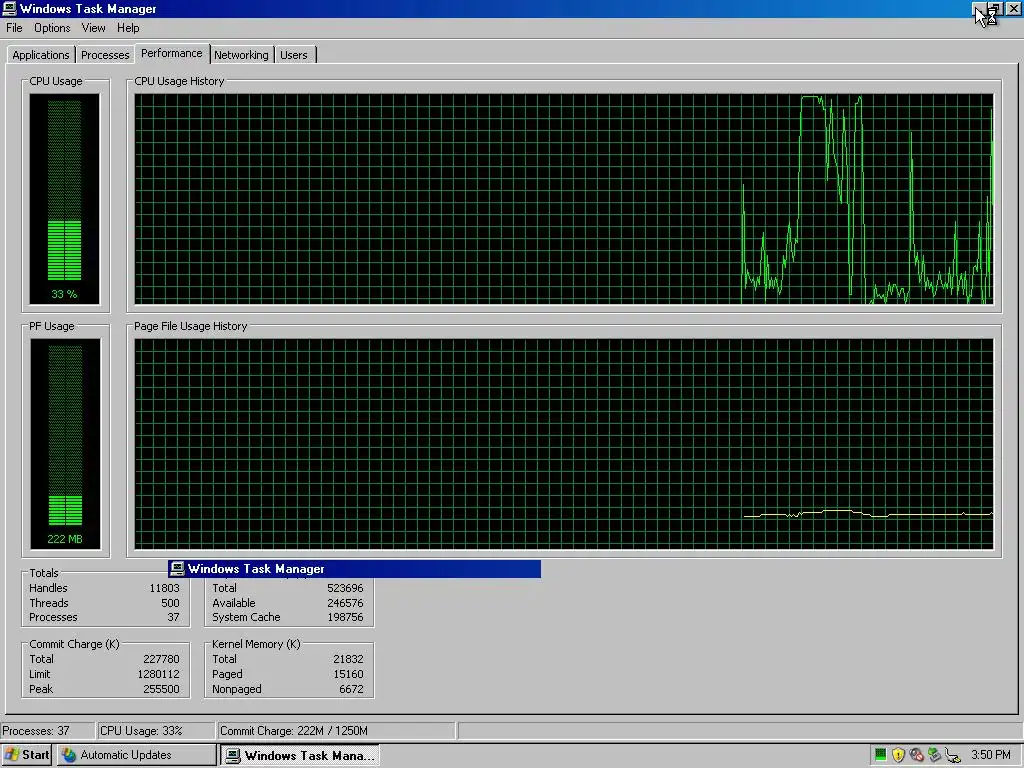This screenshot has width=1024, height=768.
Task: Click the Threads value 500
Action: 170,603
